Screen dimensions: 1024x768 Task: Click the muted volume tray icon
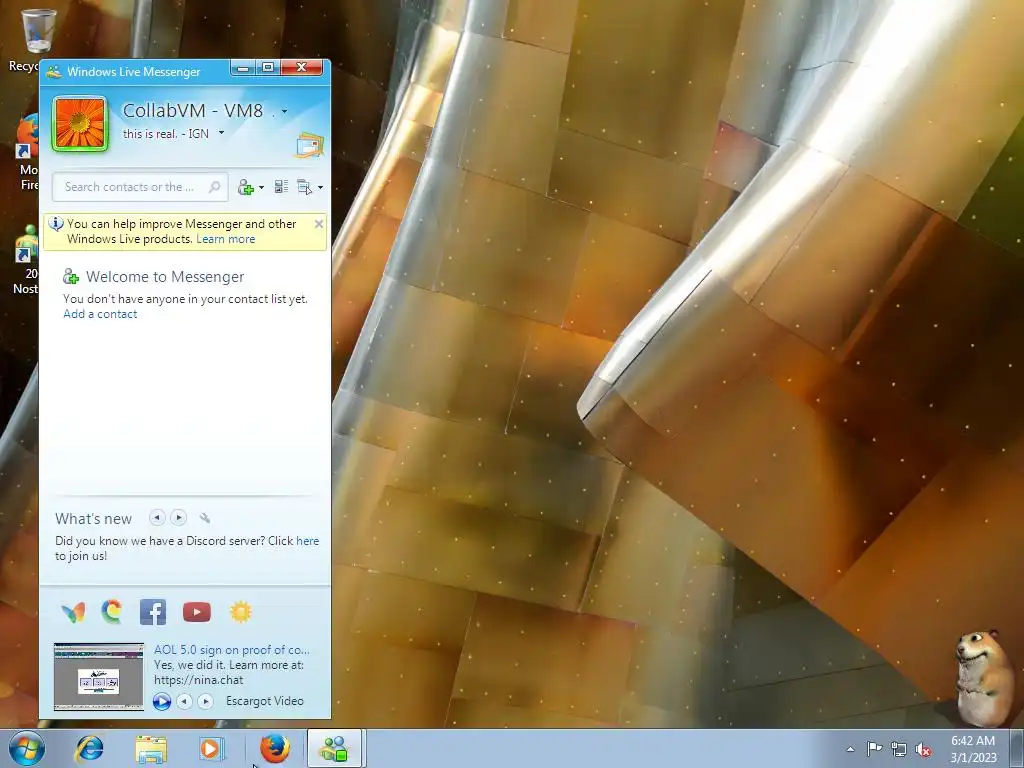[x=923, y=750]
